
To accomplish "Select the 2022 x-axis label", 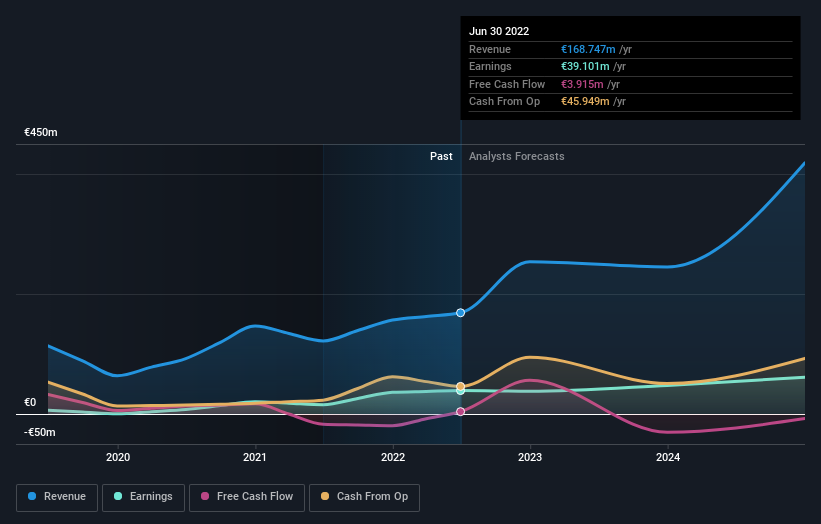I will click(393, 457).
